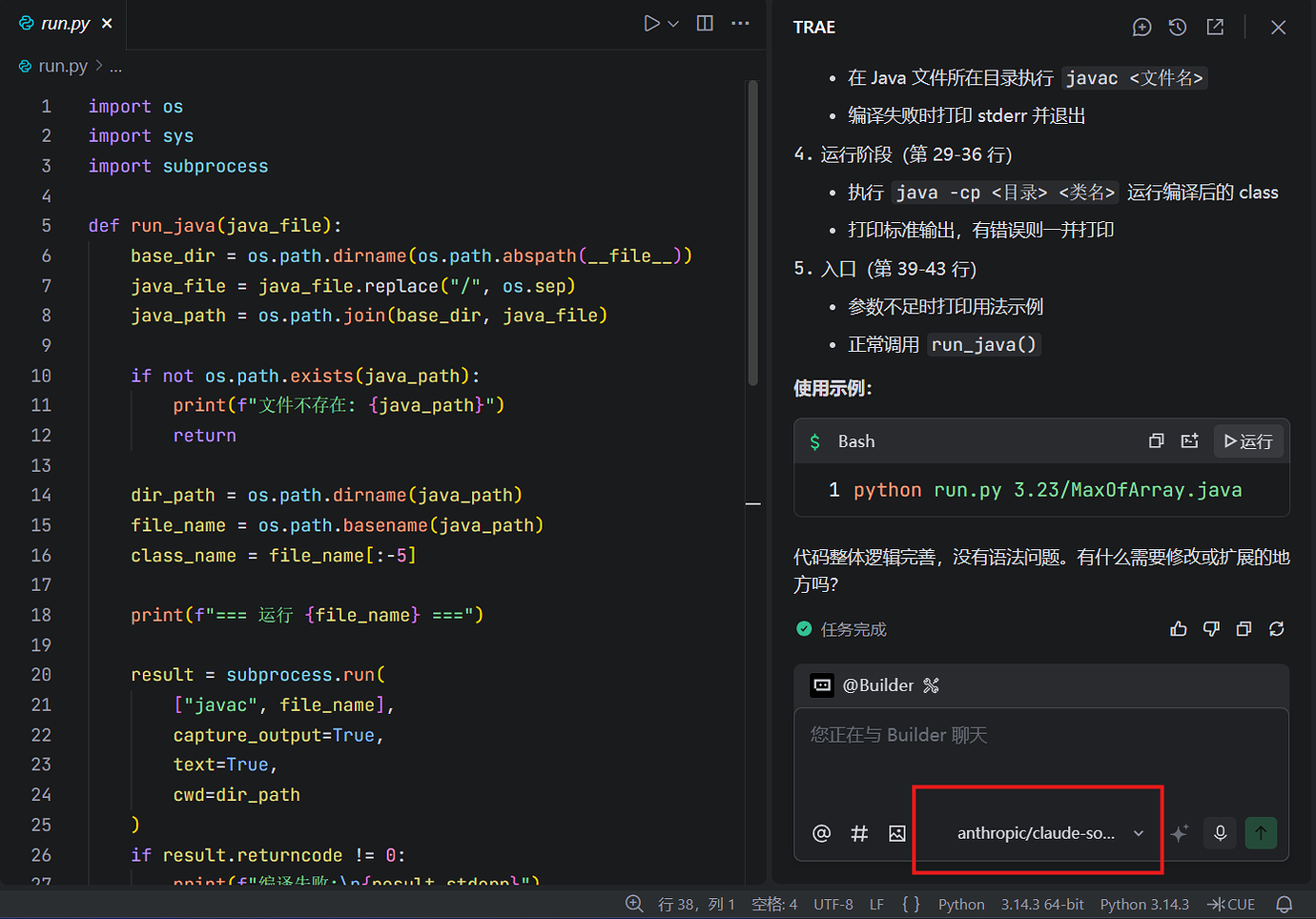Screen dimensions: 1316x919
Task: Send the message with the green arrow button
Action: (x=1261, y=833)
